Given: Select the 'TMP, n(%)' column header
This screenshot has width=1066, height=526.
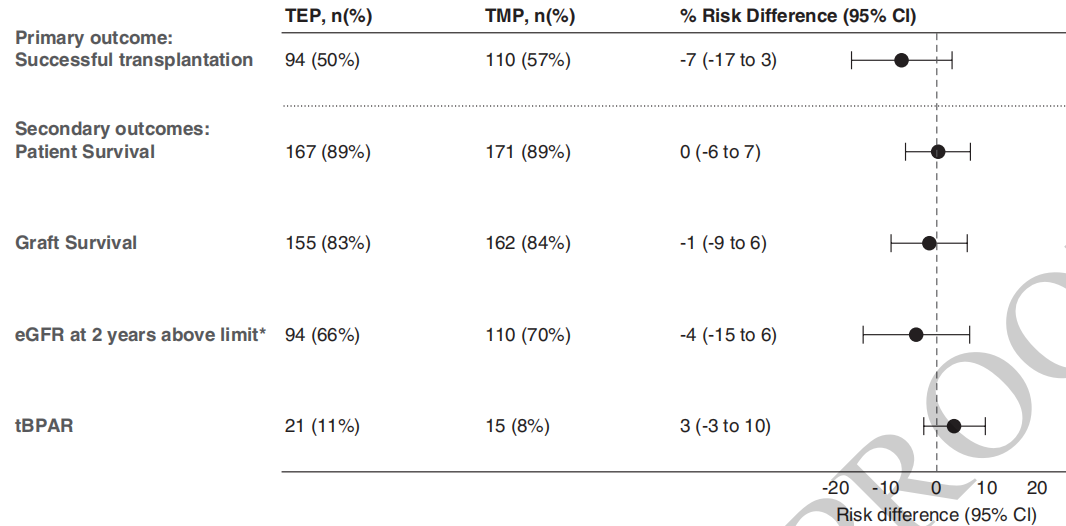Looking at the screenshot, I should point(527,15).
